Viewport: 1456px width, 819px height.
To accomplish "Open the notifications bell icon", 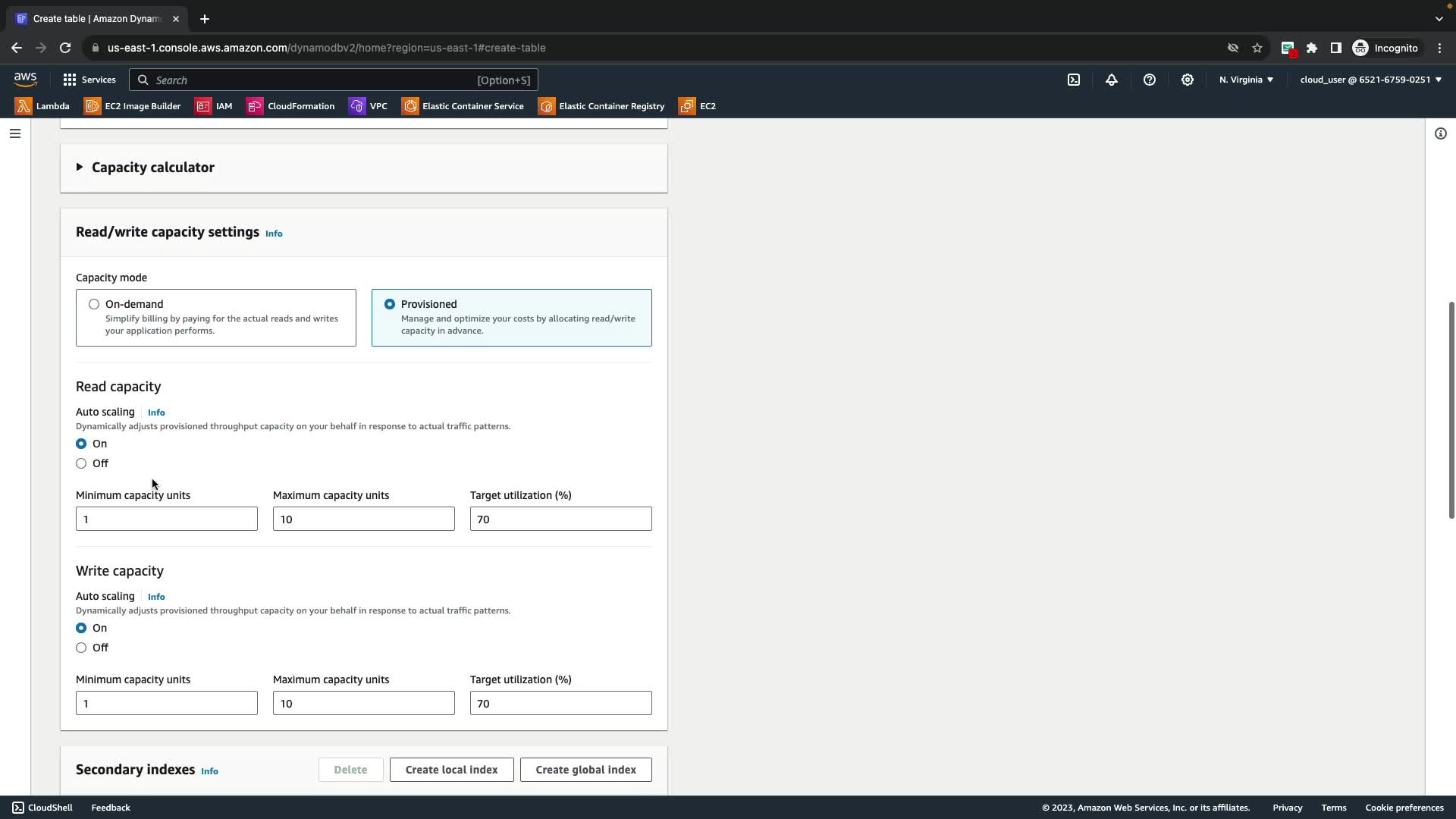I will coord(1112,80).
